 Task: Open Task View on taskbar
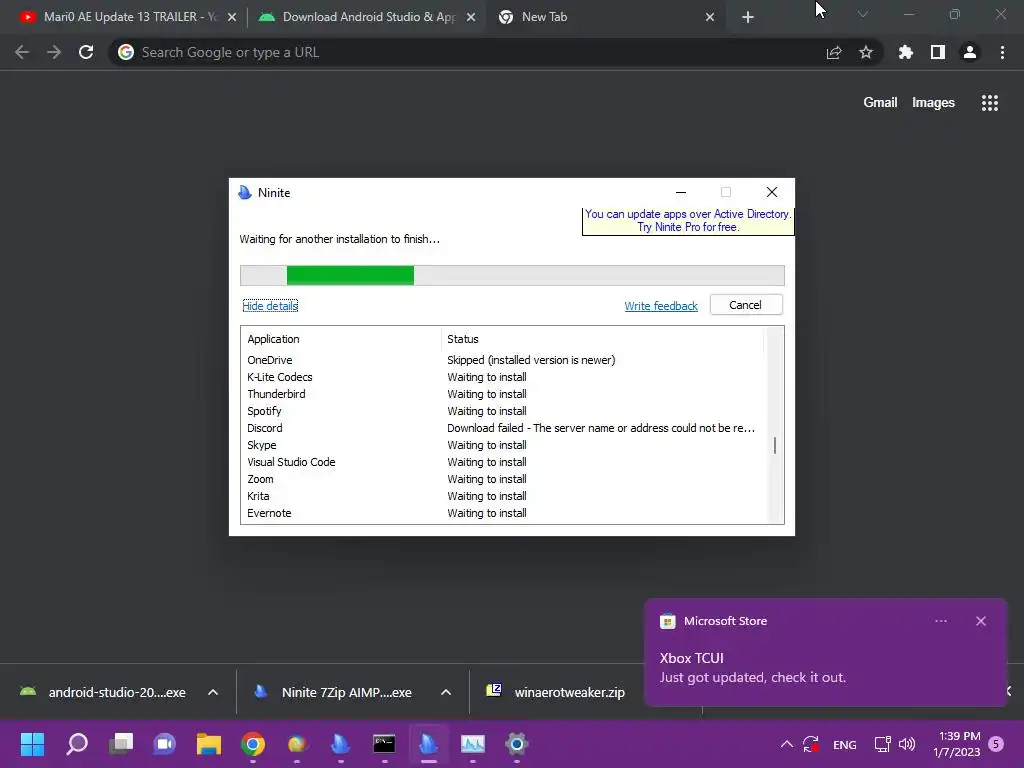121,744
